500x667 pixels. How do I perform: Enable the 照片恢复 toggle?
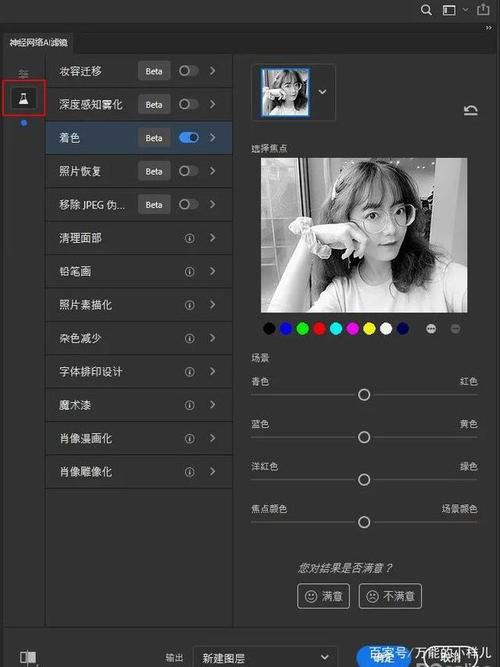tap(189, 171)
